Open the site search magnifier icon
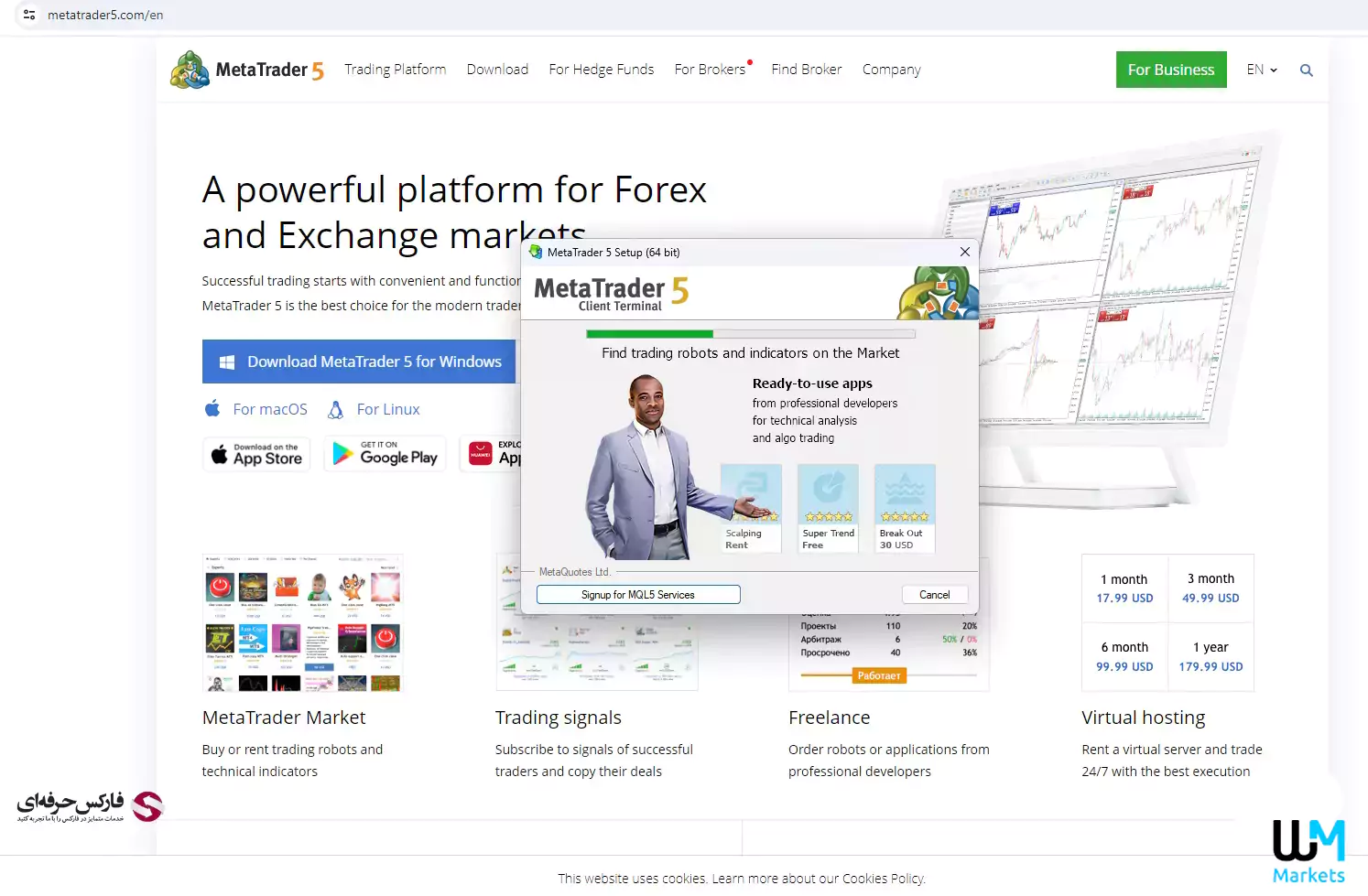Image resolution: width=1368 pixels, height=896 pixels. tap(1307, 70)
